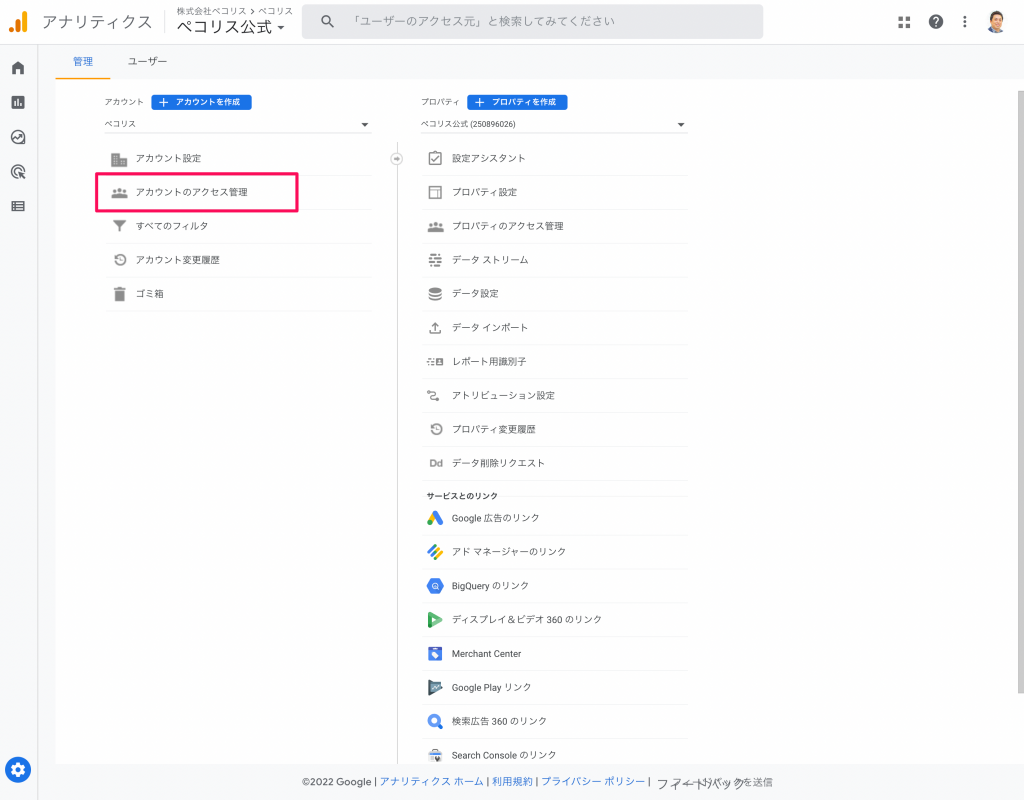Open the Advertising sidebar icon
Screen dimensions: 1024x800
18,172
